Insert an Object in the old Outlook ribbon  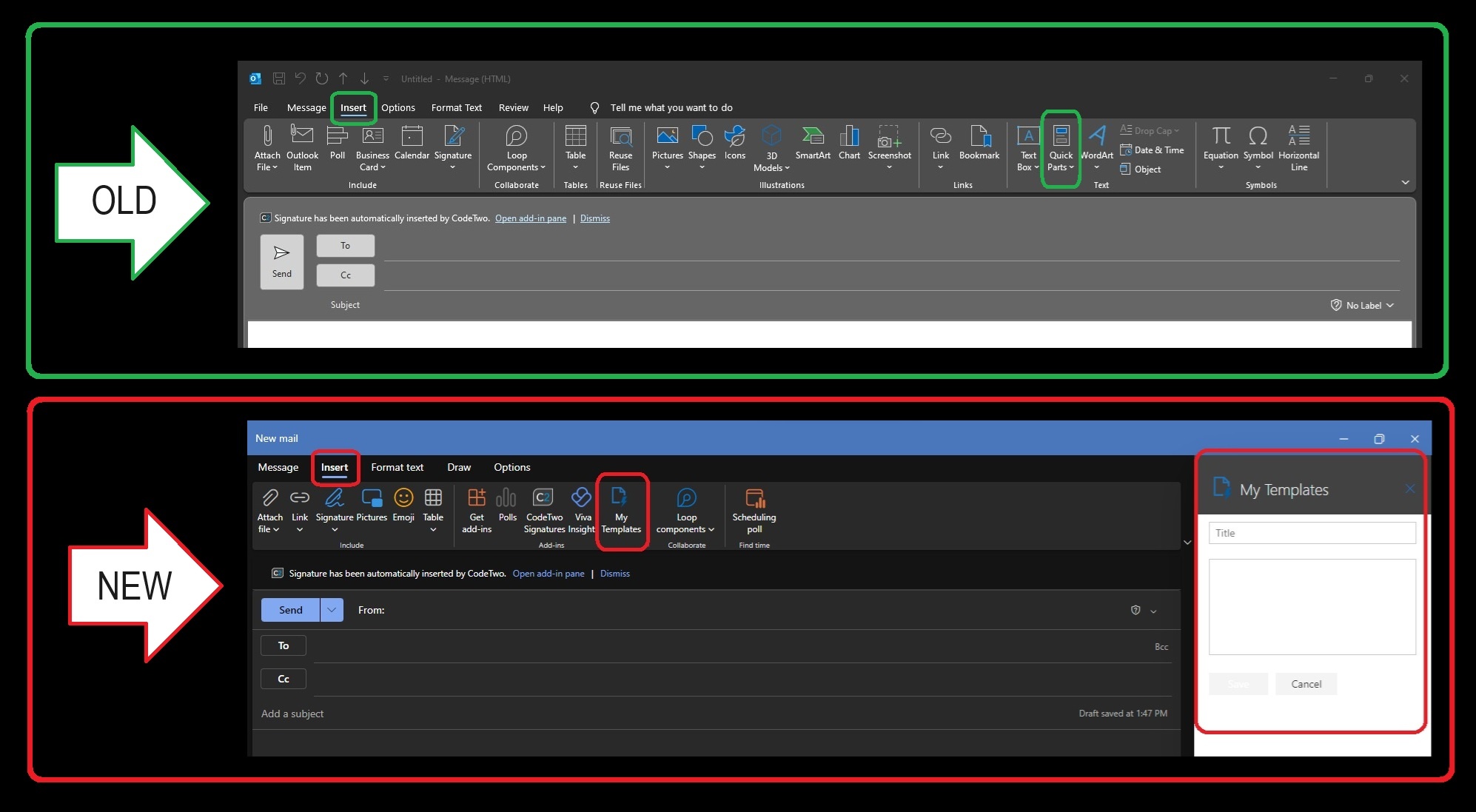tap(1141, 170)
